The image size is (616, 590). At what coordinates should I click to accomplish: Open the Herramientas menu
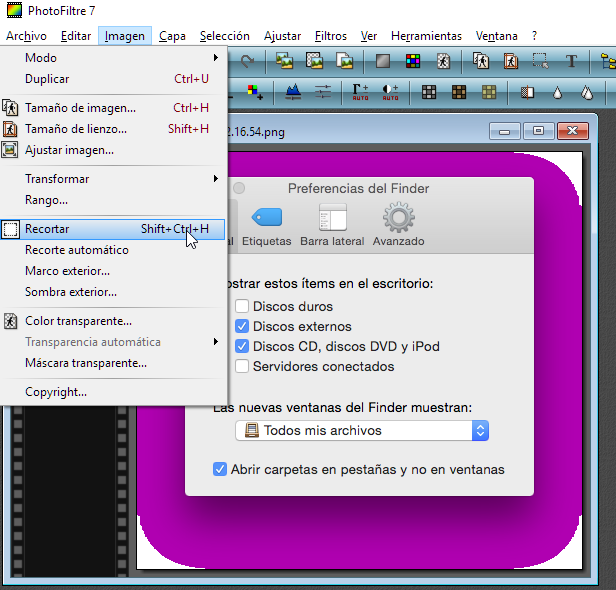pos(426,36)
